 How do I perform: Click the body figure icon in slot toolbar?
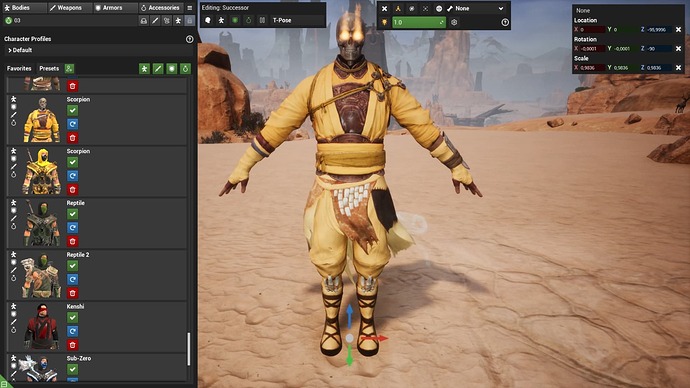pos(178,21)
